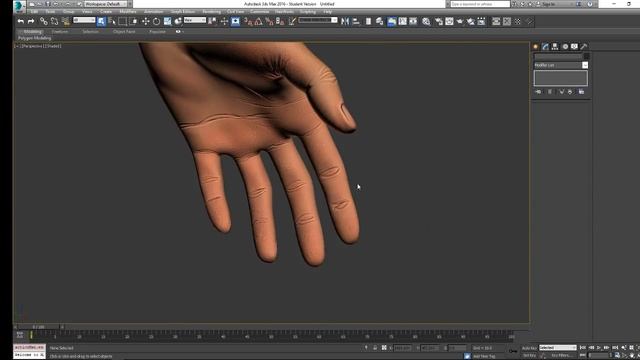The width and height of the screenshot is (640, 360).
Task: Toggle the 3D Snaps icon
Action: tap(248, 21)
